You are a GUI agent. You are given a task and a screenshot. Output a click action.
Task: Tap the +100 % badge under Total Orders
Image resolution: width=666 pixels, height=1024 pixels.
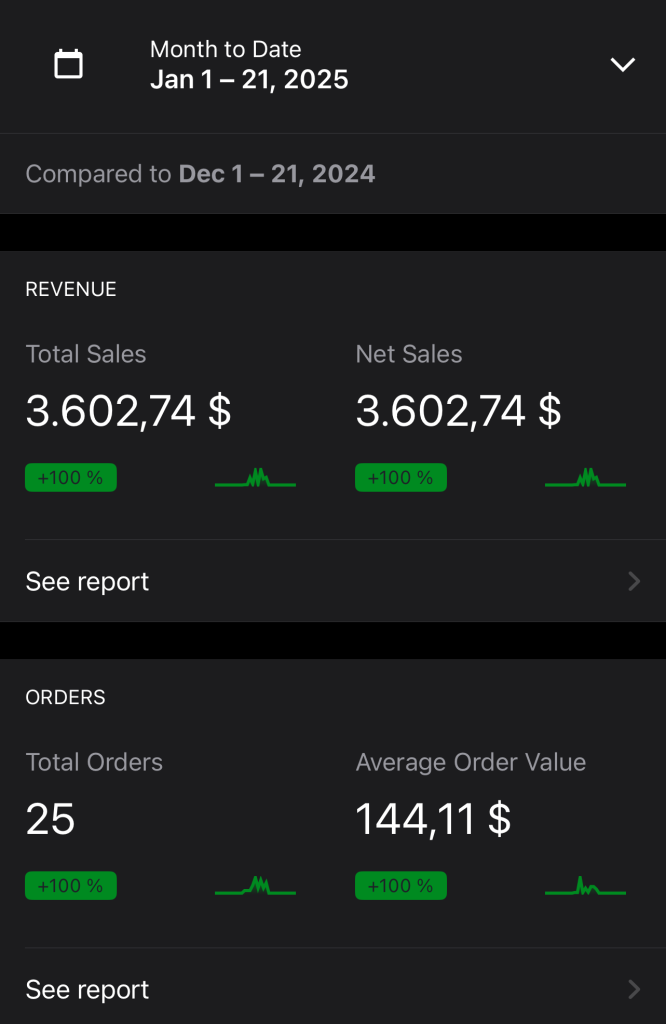(71, 886)
